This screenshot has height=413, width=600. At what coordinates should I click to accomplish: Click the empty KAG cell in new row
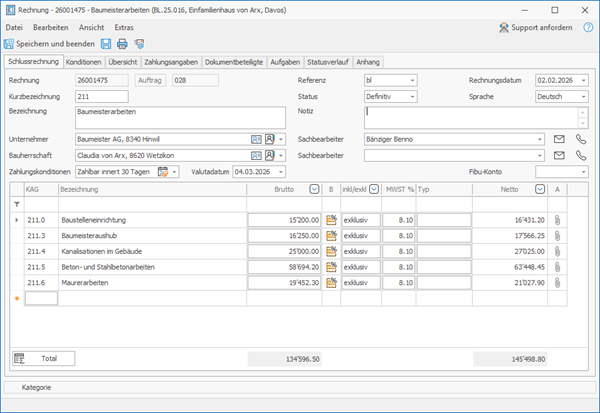click(x=41, y=299)
